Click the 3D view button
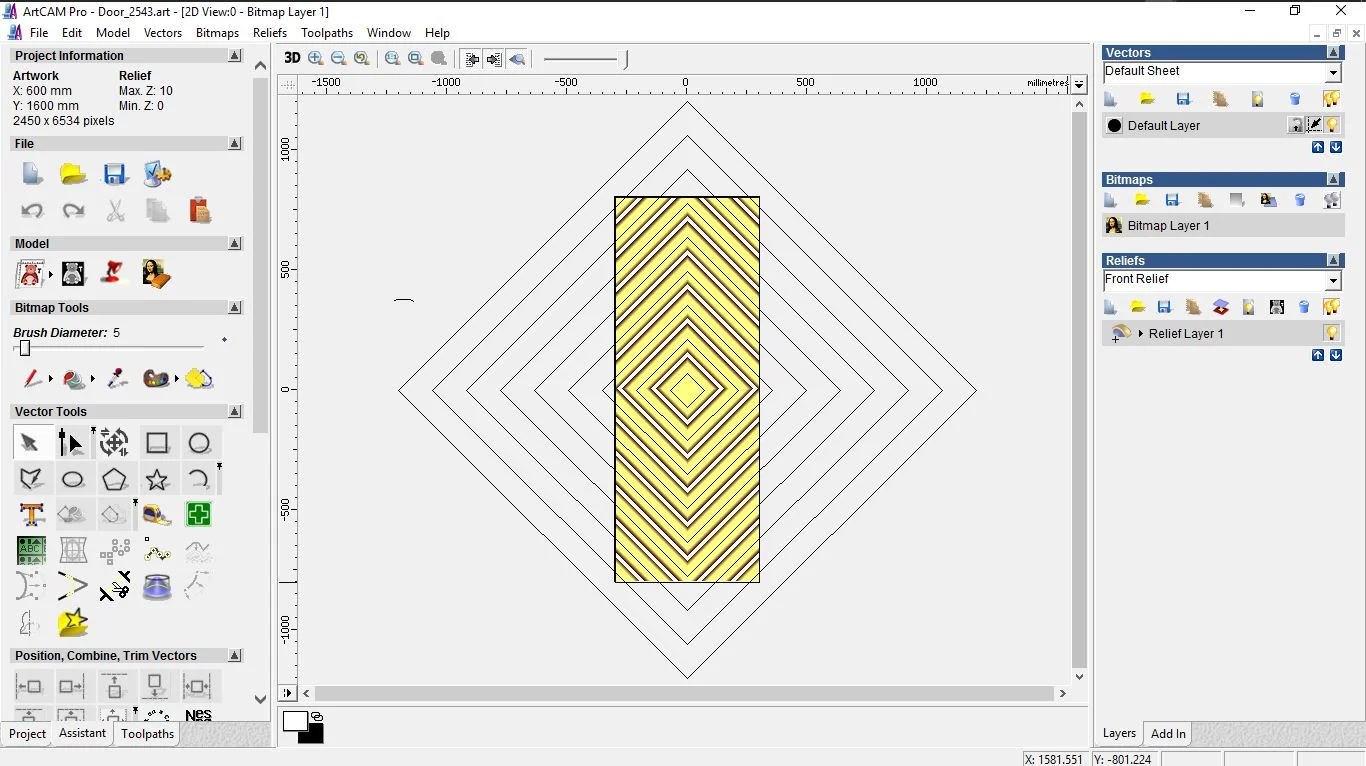The width and height of the screenshot is (1366, 766). click(x=292, y=59)
